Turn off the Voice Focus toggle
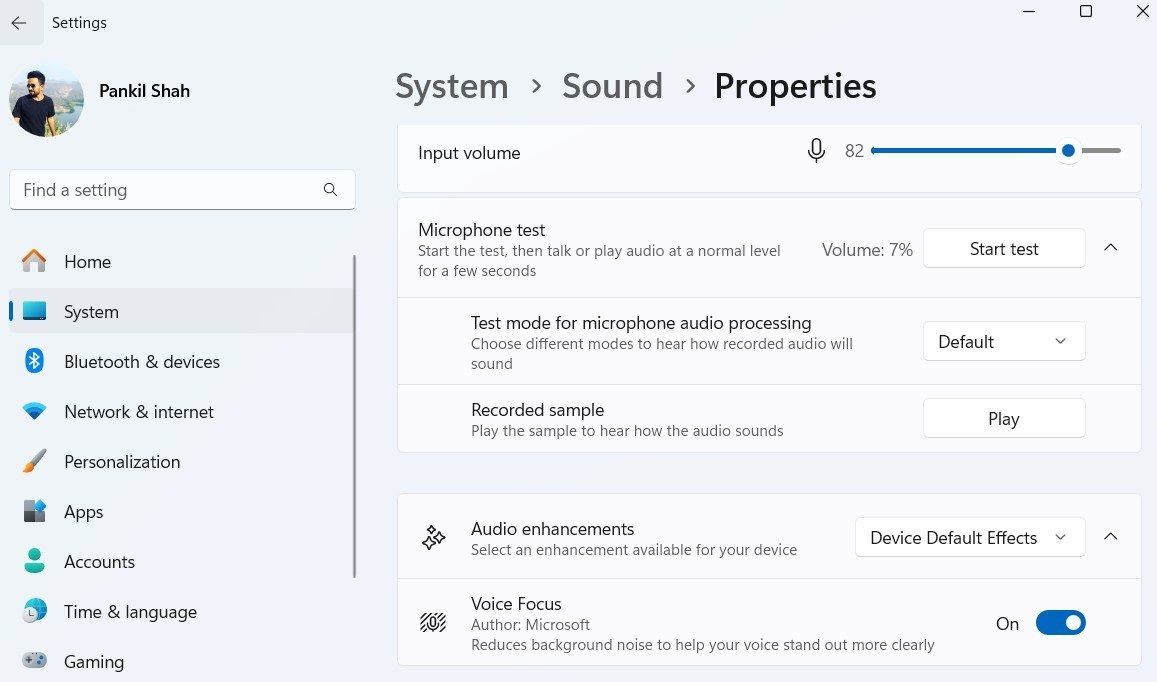The height and width of the screenshot is (682, 1157). [1060, 622]
